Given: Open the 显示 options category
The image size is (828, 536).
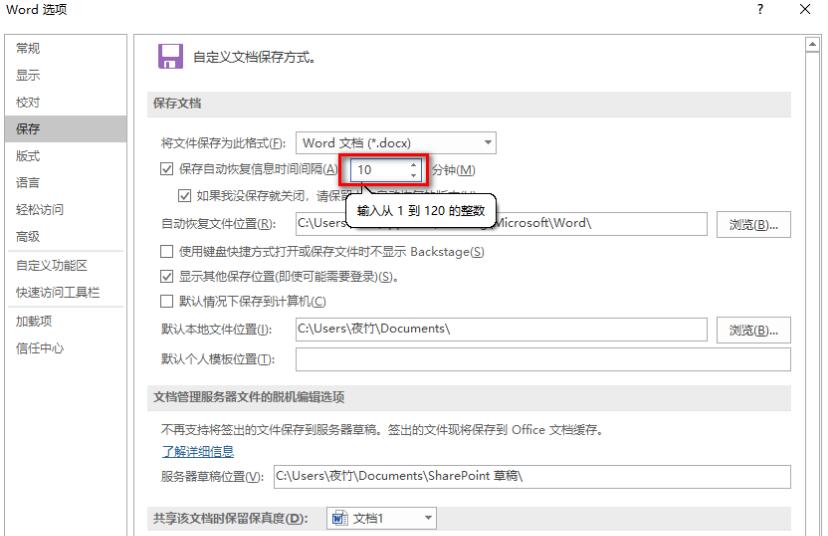Looking at the screenshot, I should (x=65, y=76).
